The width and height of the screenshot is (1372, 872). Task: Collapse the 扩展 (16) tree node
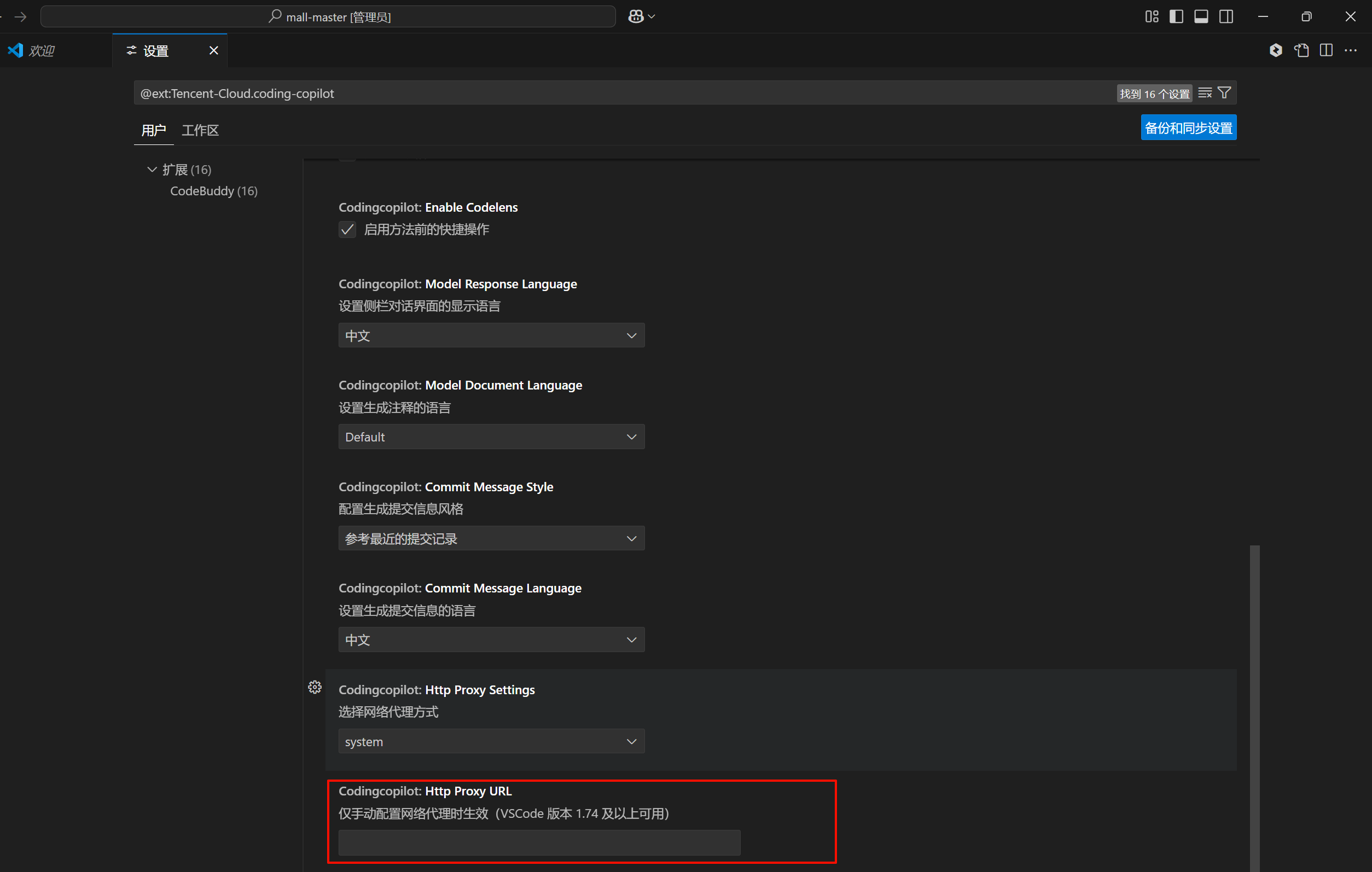point(152,169)
